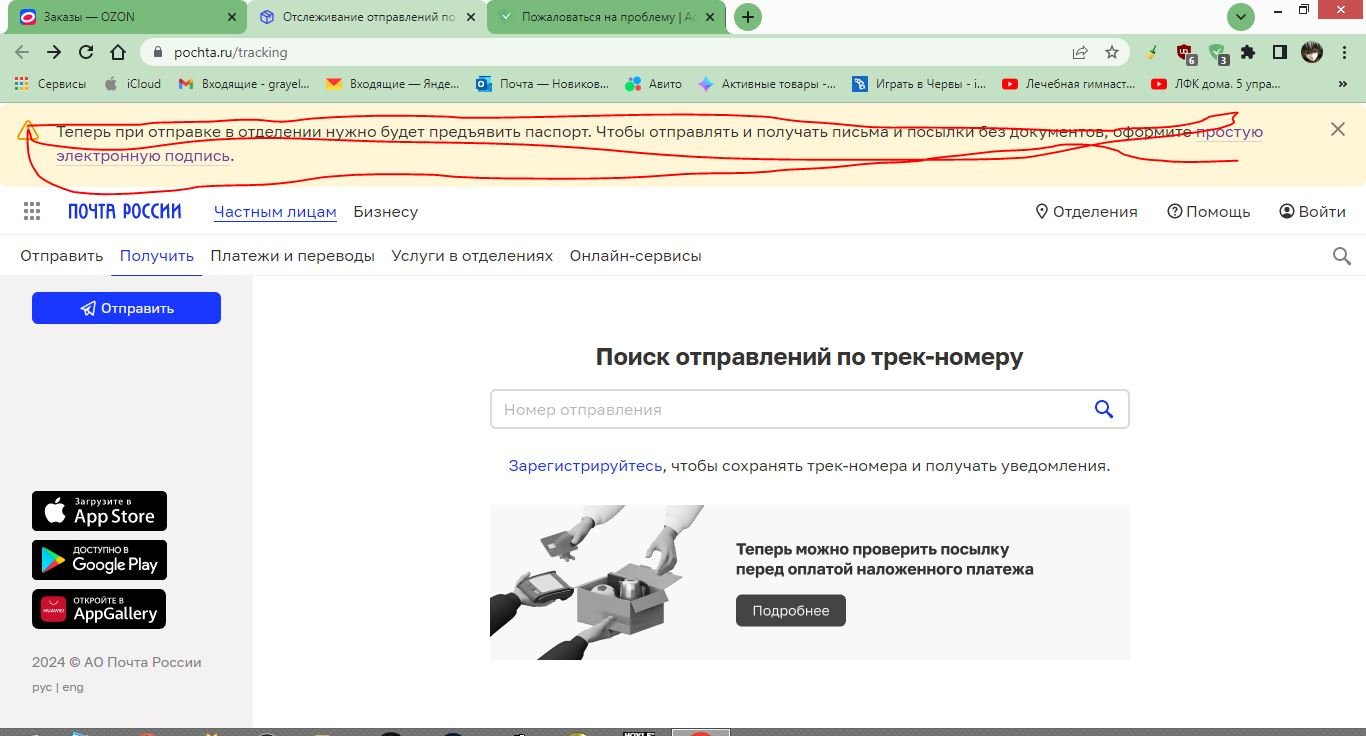Image resolution: width=1366 pixels, height=736 pixels.
Task: Click the Авито bookmark icon
Action: (634, 84)
